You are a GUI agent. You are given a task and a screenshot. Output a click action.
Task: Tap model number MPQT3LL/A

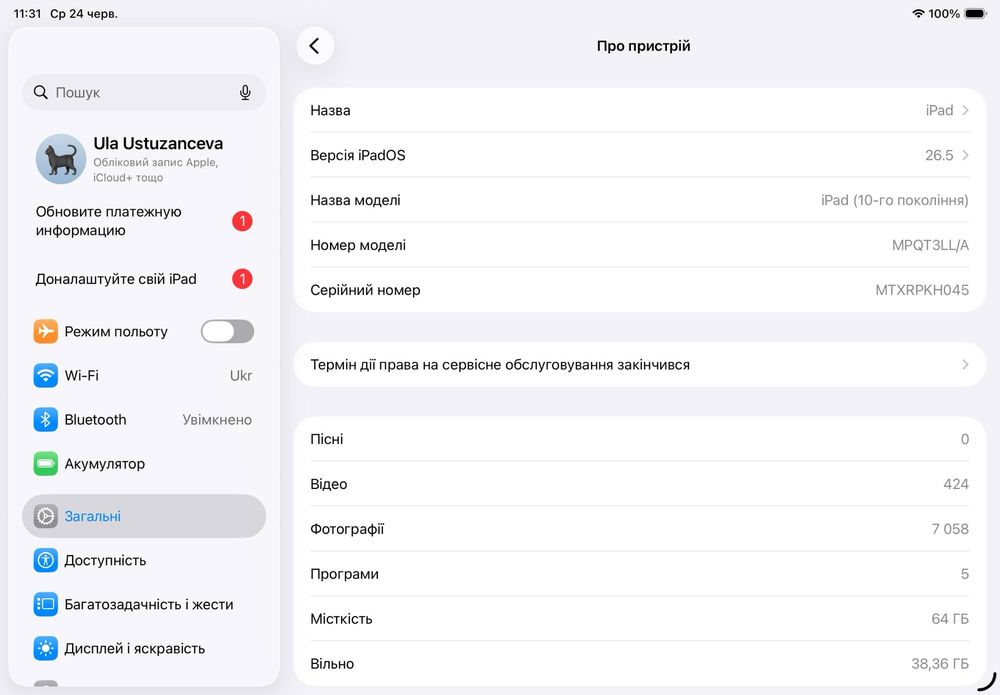(930, 245)
